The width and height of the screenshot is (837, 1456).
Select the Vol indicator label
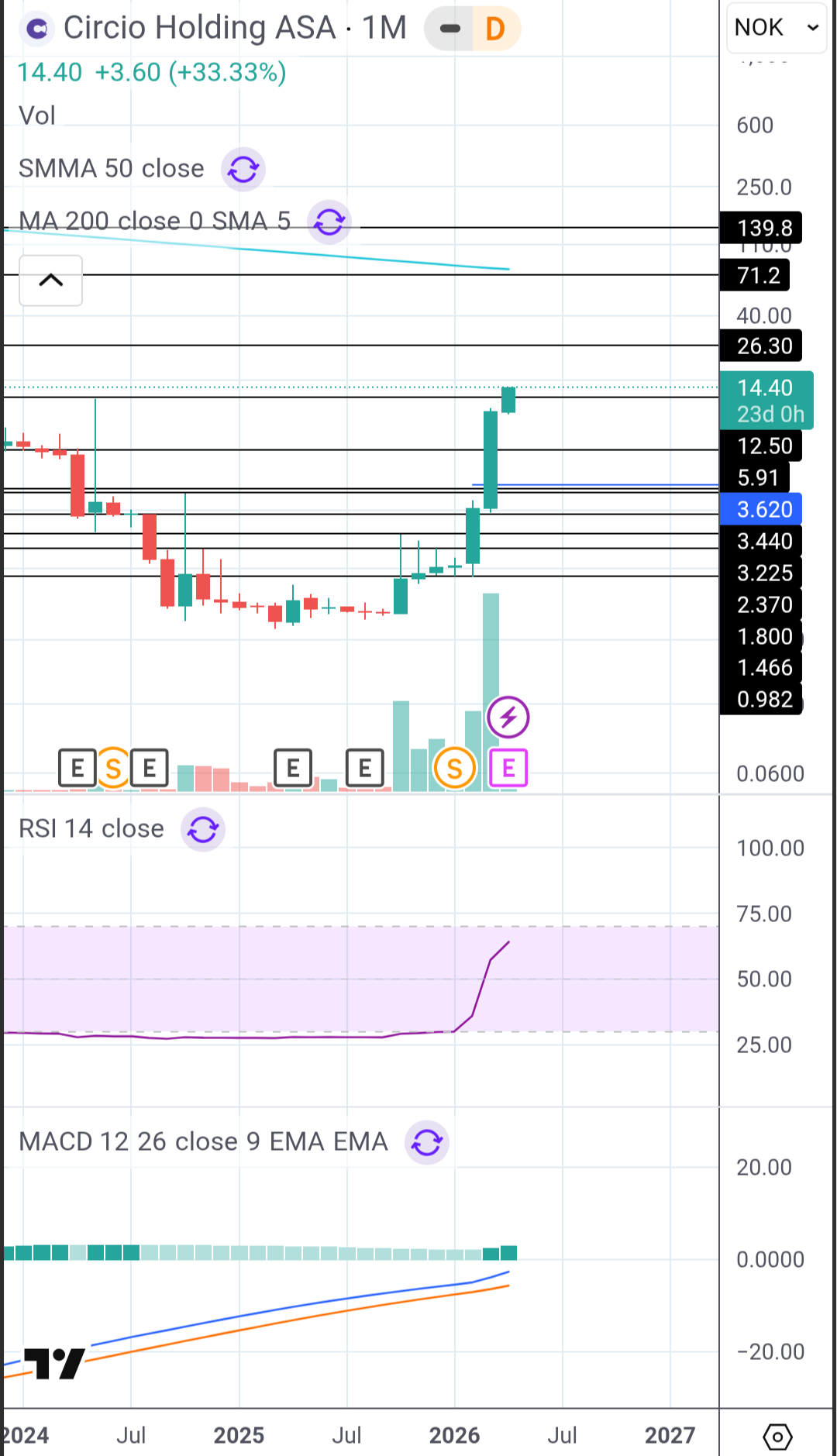pyautogui.click(x=37, y=116)
